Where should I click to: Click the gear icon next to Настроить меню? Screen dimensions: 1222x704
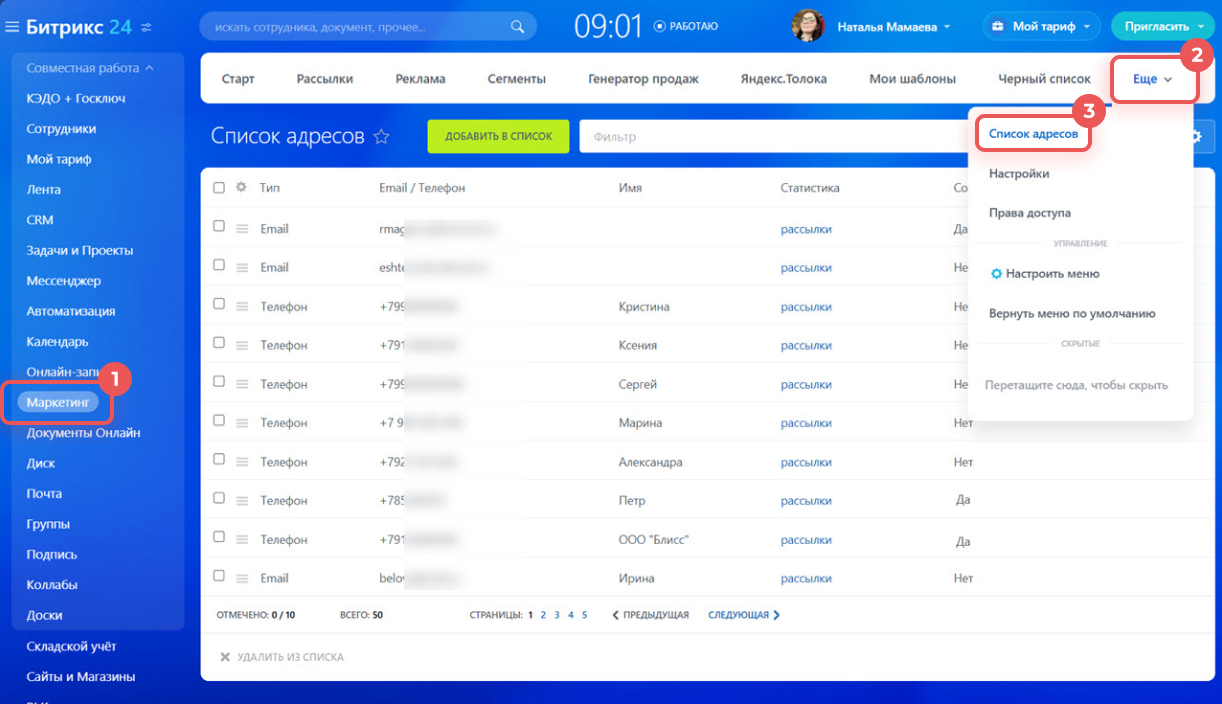pos(996,274)
